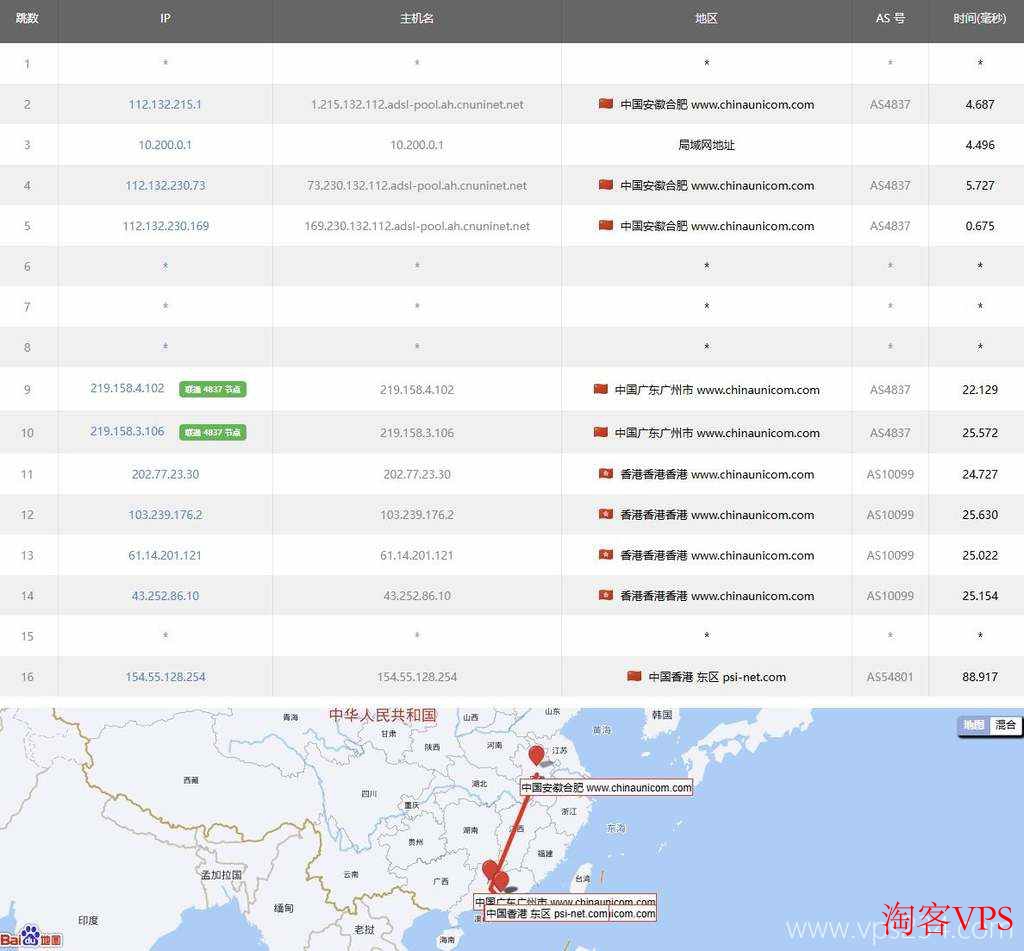Click the 跳数 column header
This screenshot has height=951, width=1024.
[x=27, y=18]
